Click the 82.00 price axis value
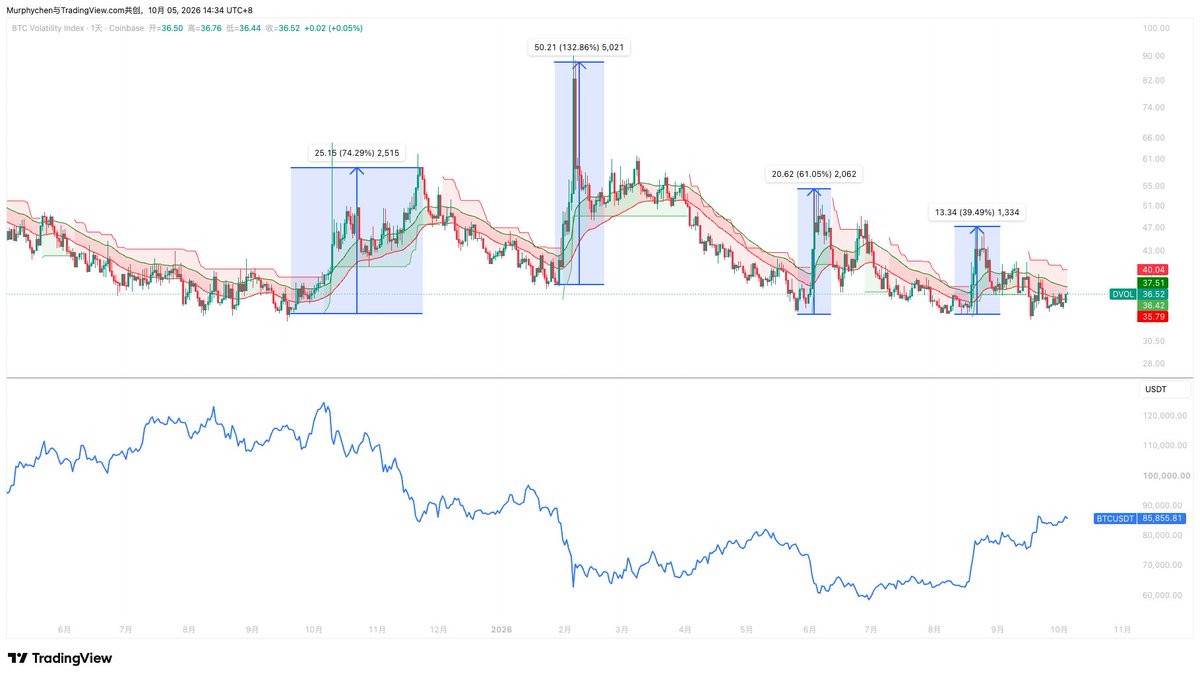This screenshot has width=1200, height=678. point(1154,80)
